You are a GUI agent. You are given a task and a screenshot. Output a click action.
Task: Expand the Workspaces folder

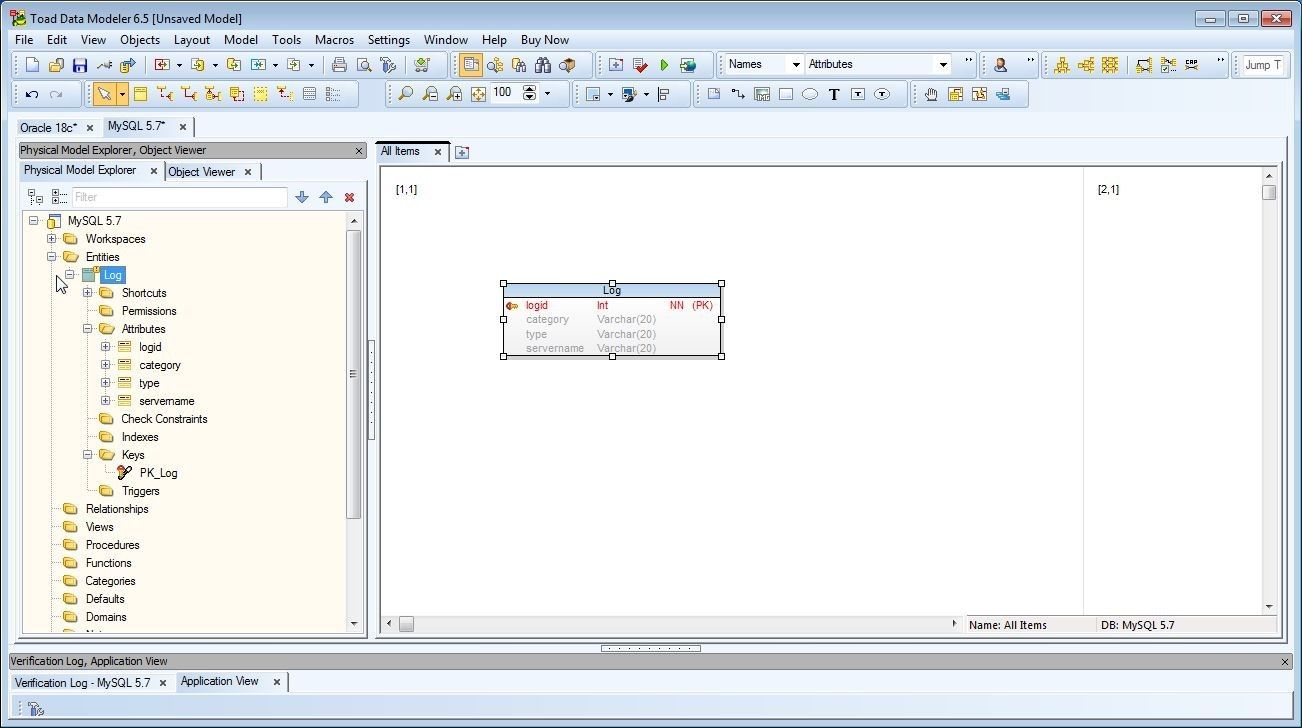[x=52, y=239]
